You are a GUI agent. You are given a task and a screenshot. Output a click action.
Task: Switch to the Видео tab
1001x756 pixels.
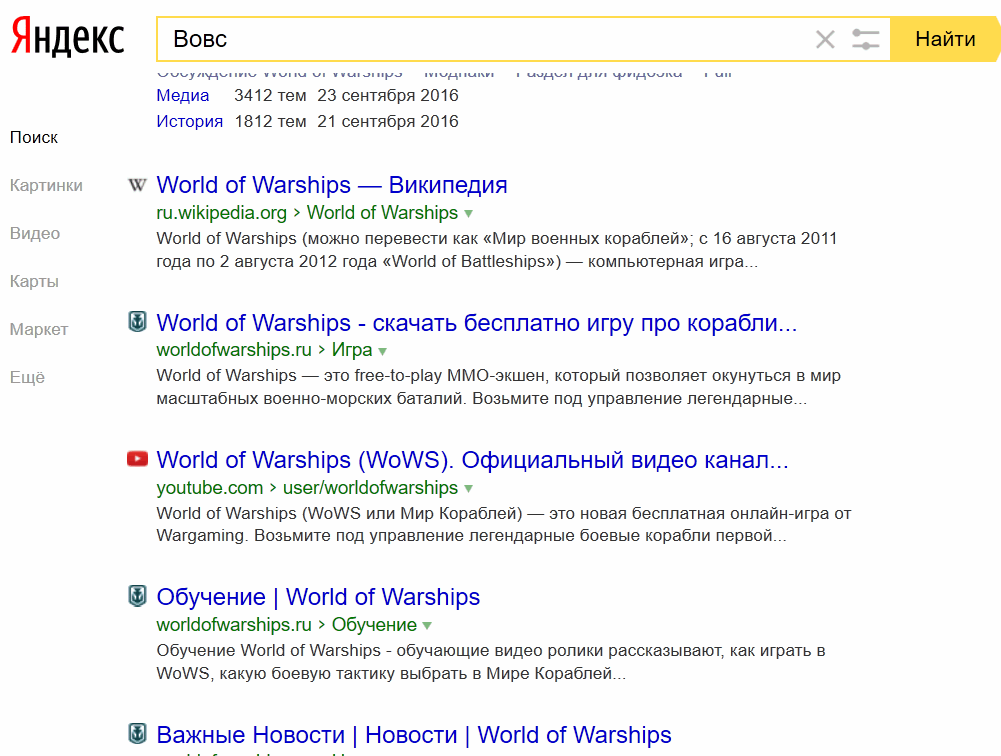(x=35, y=233)
